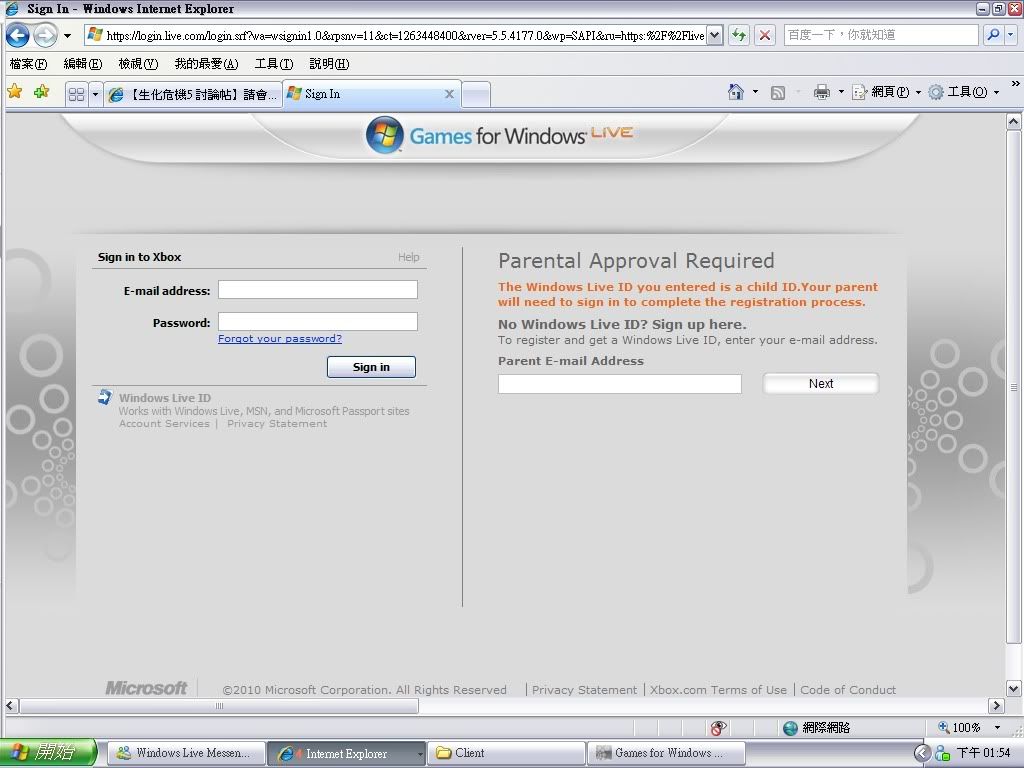Focus the Parent E-mail Address field
1024x768 pixels.
click(x=619, y=384)
